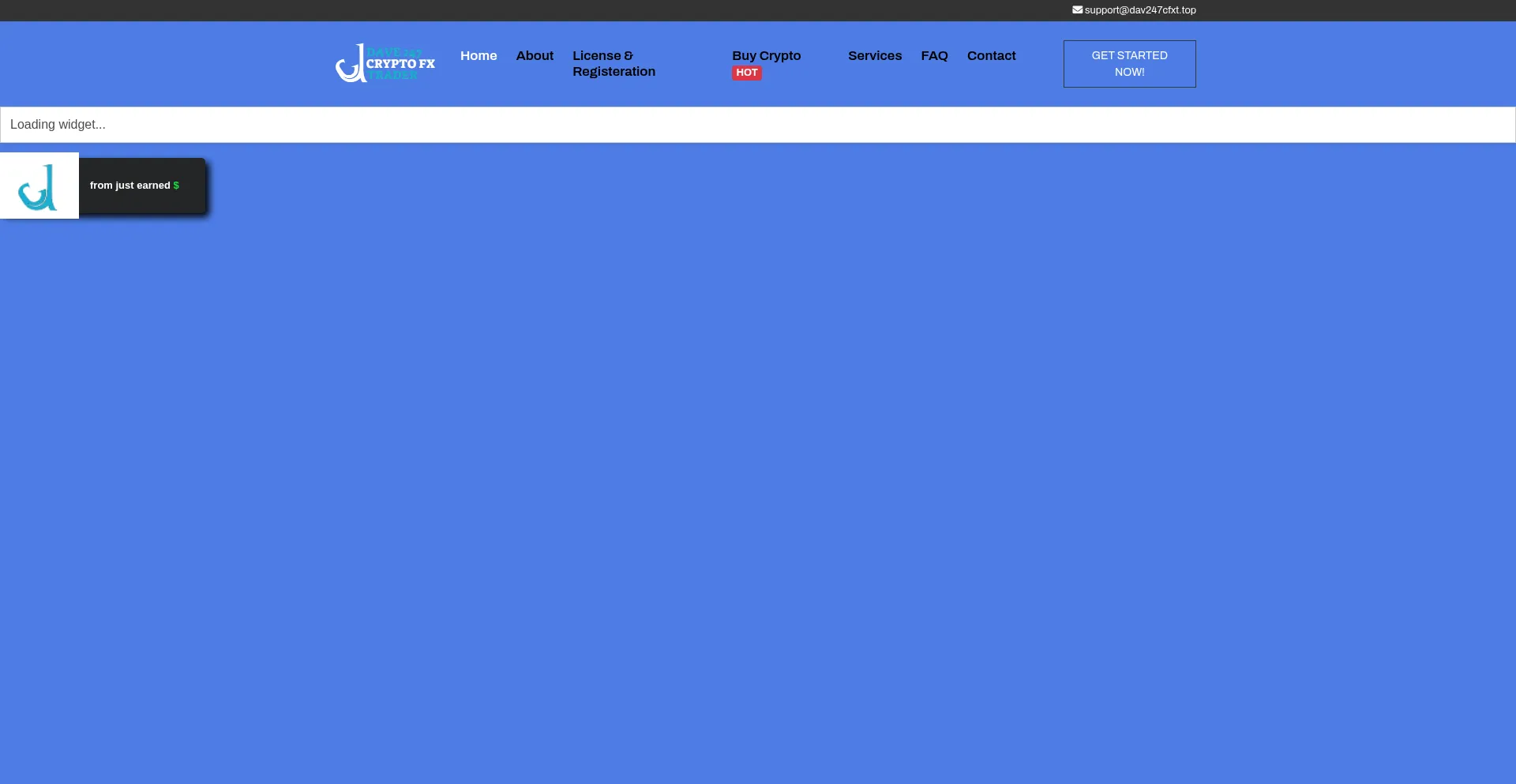This screenshot has height=784, width=1516.
Task: Click the teal logo thumbnail in the popup
Action: click(x=39, y=186)
